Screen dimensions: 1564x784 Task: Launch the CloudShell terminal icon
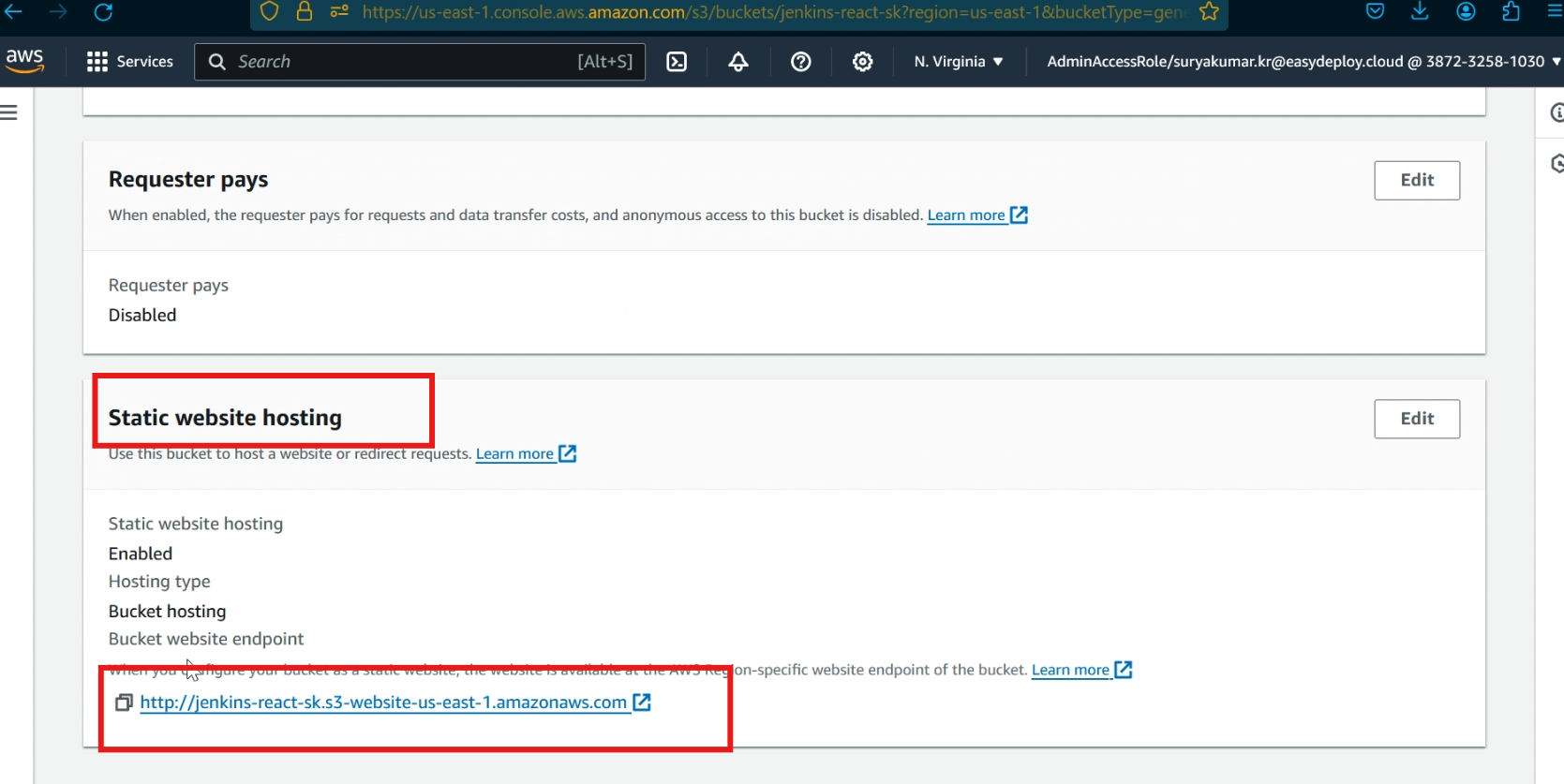677,62
